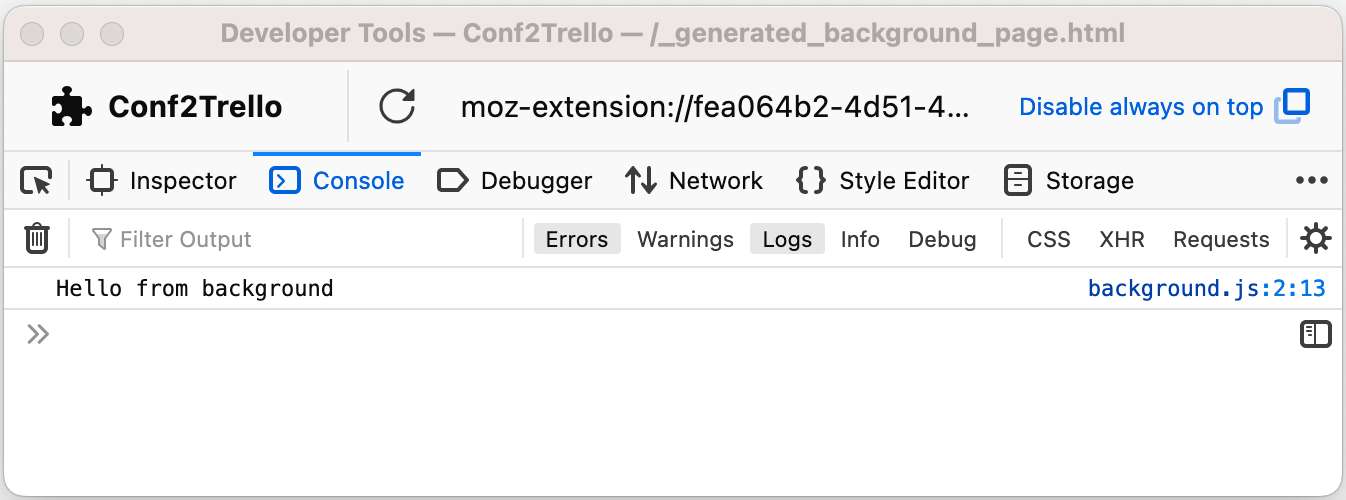
Task: Click the always-on-top window icon
Action: (1292, 107)
